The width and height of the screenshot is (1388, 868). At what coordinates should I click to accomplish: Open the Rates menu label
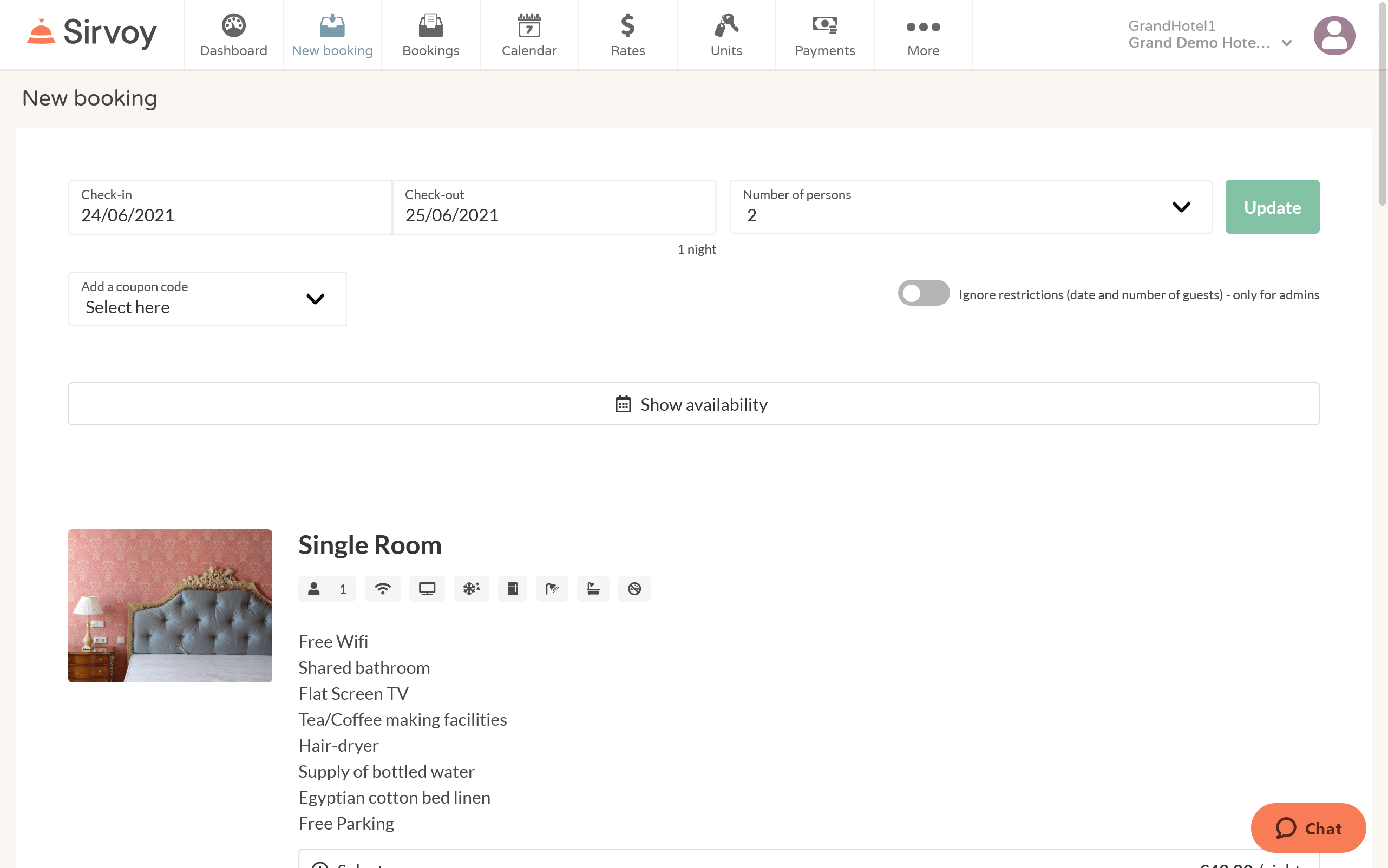coord(627,50)
